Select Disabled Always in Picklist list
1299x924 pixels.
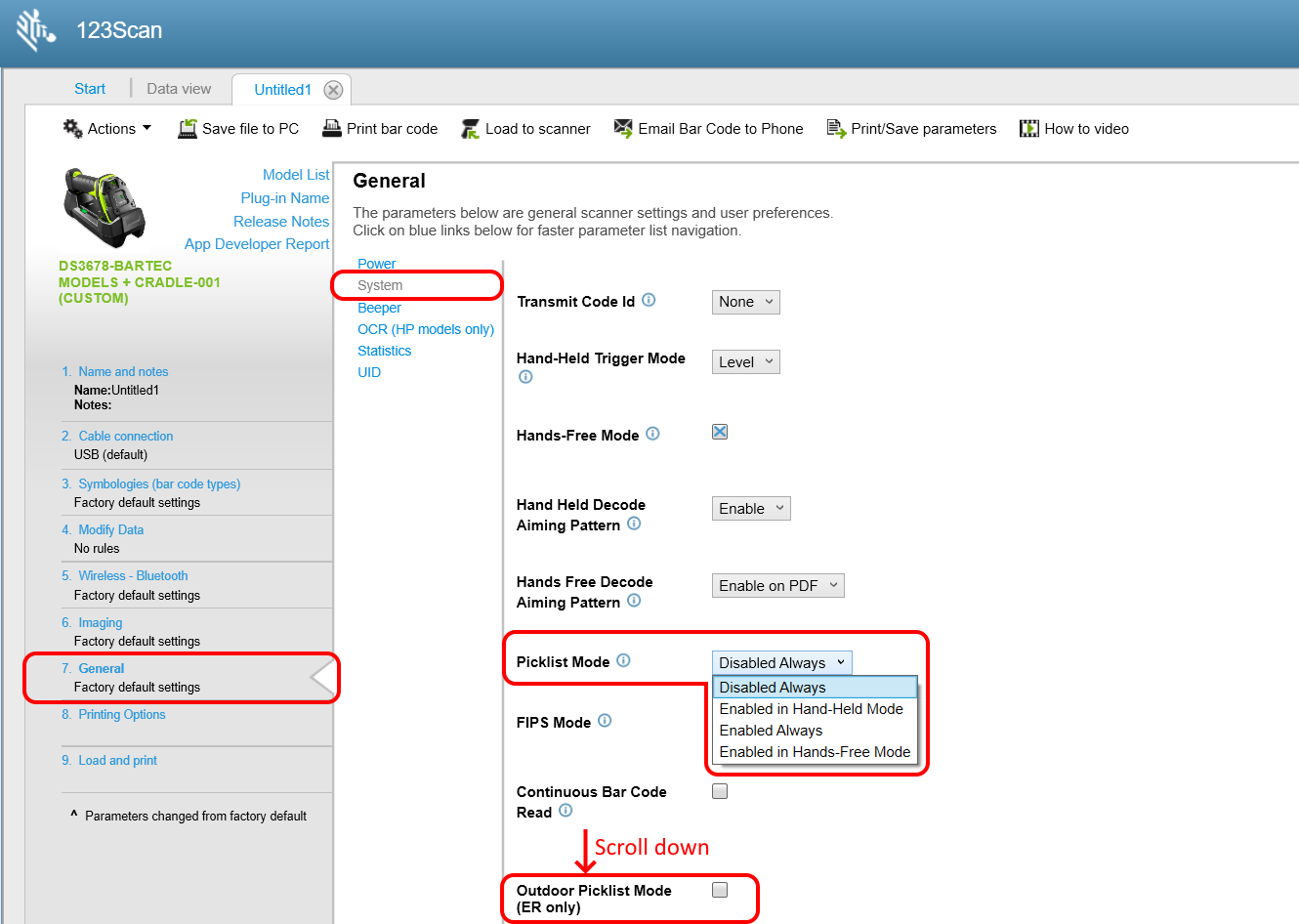(816, 688)
